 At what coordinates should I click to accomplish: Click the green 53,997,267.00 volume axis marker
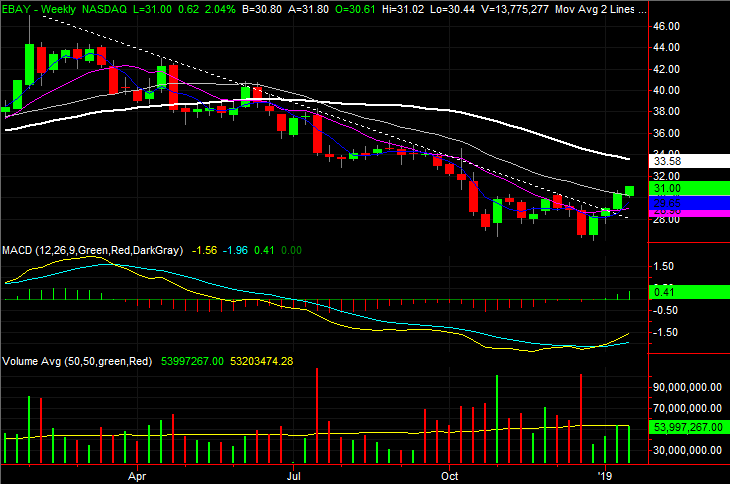coord(689,427)
